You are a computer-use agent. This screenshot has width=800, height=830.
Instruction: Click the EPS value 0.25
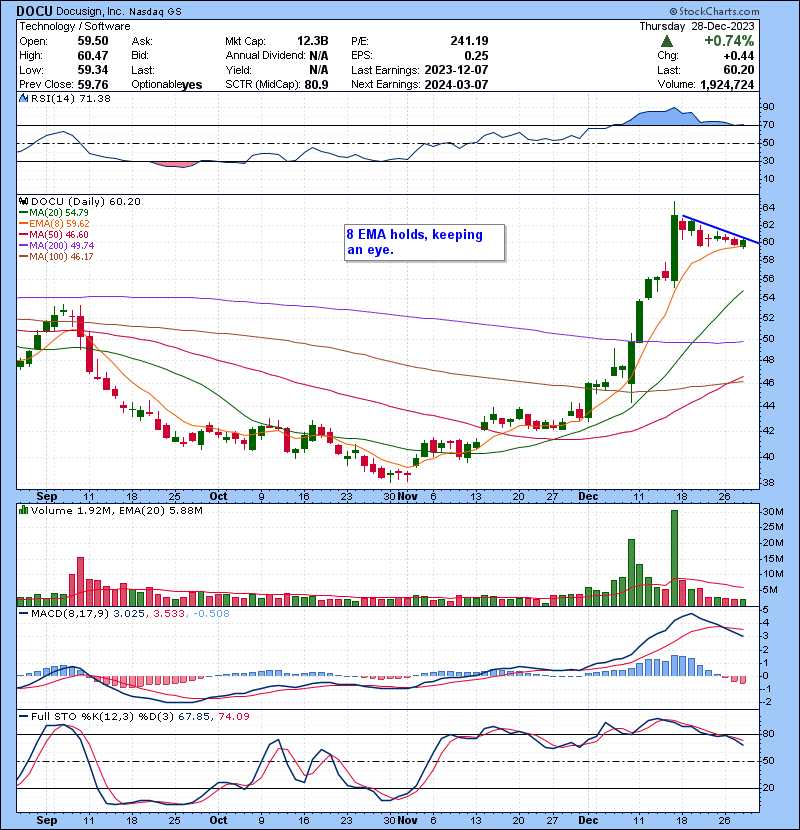477,56
